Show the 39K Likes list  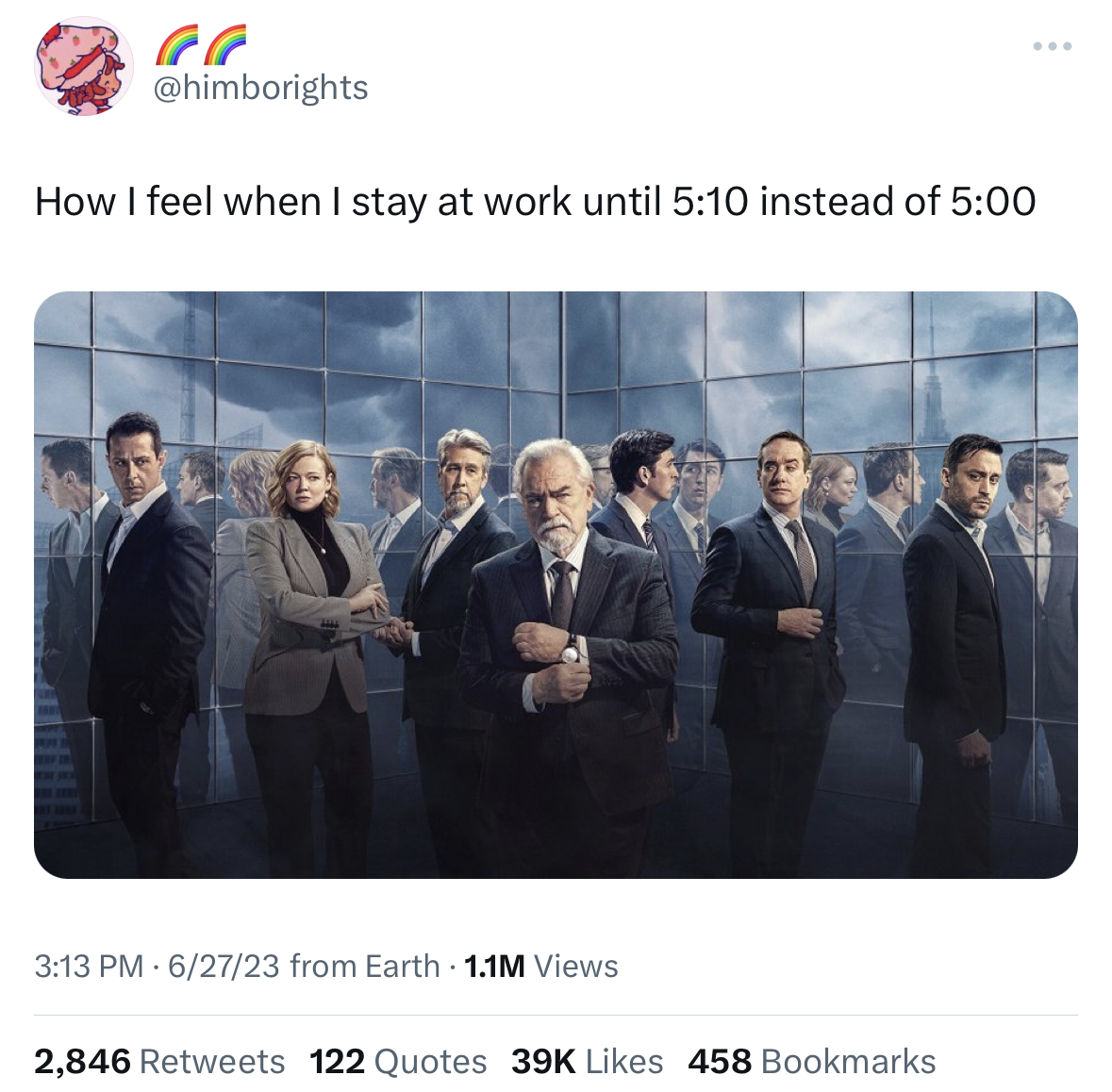[588, 1062]
